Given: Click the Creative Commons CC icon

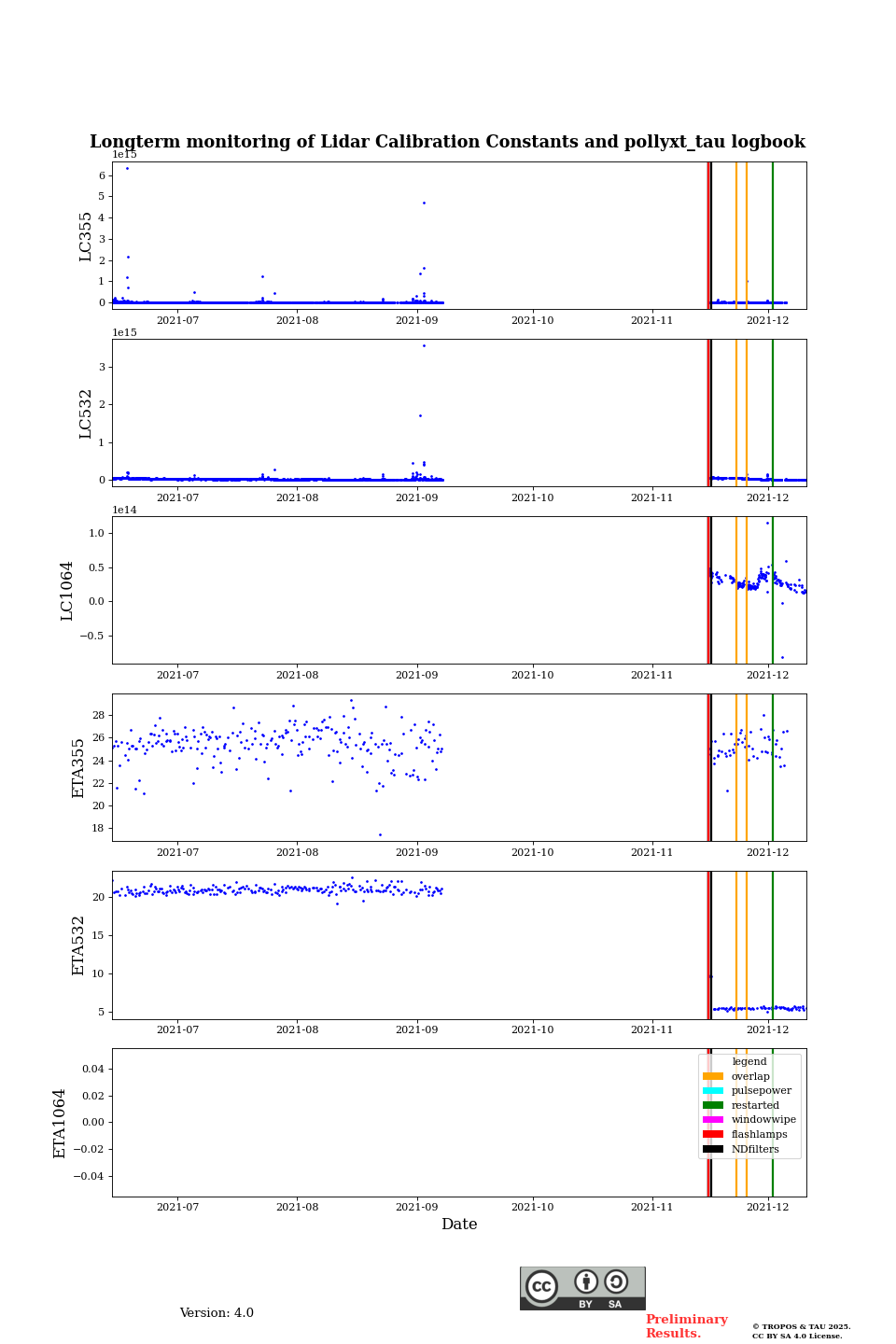Looking at the screenshot, I should 541,1286.
